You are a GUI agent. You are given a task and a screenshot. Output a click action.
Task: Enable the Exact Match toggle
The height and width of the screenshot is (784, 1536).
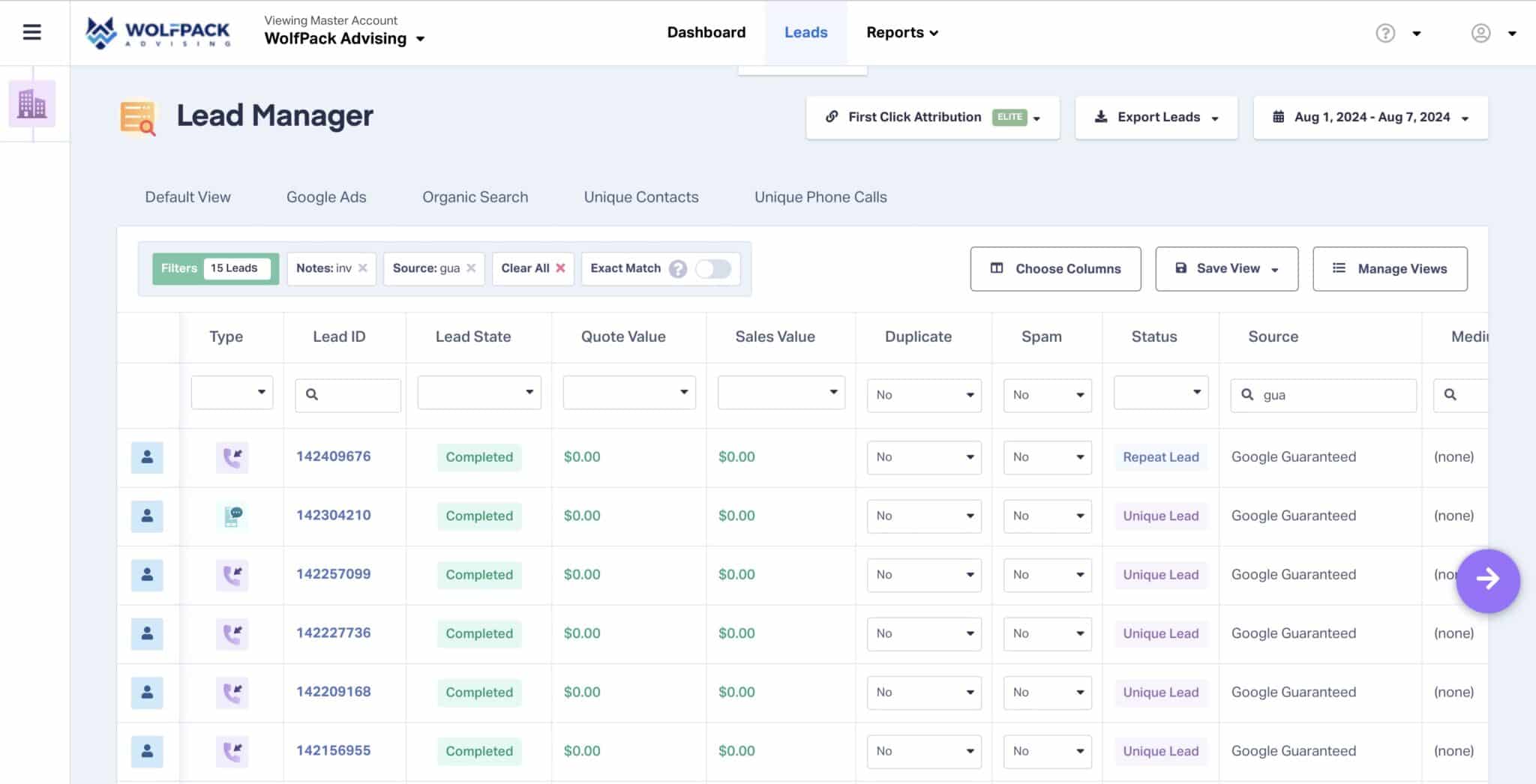pos(712,268)
